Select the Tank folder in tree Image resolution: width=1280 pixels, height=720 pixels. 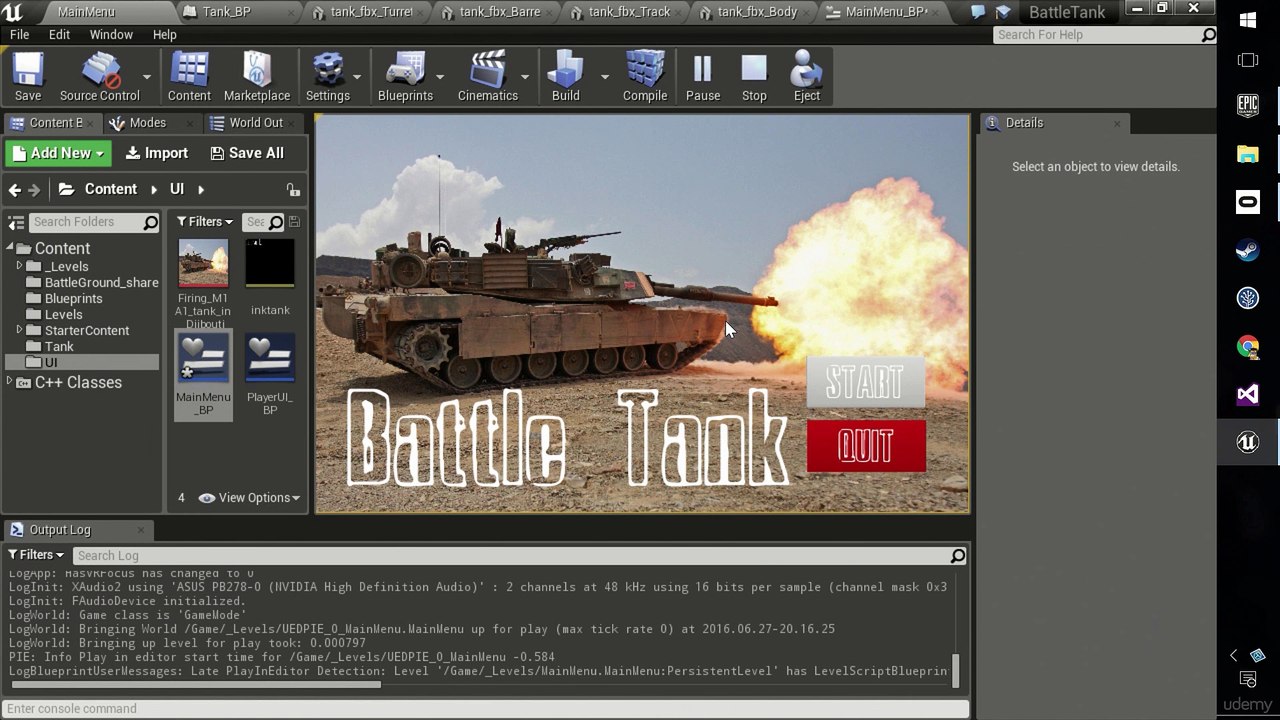(59, 346)
